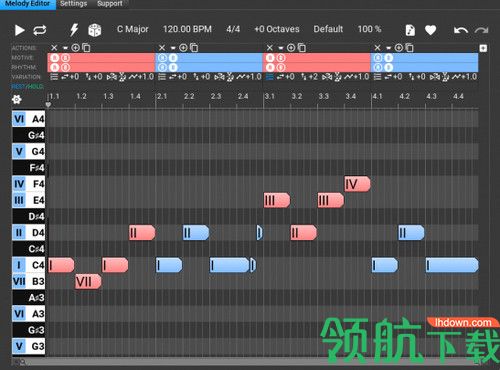The height and width of the screenshot is (370, 500).
Task: Select the VII note on B3
Action: click(88, 282)
